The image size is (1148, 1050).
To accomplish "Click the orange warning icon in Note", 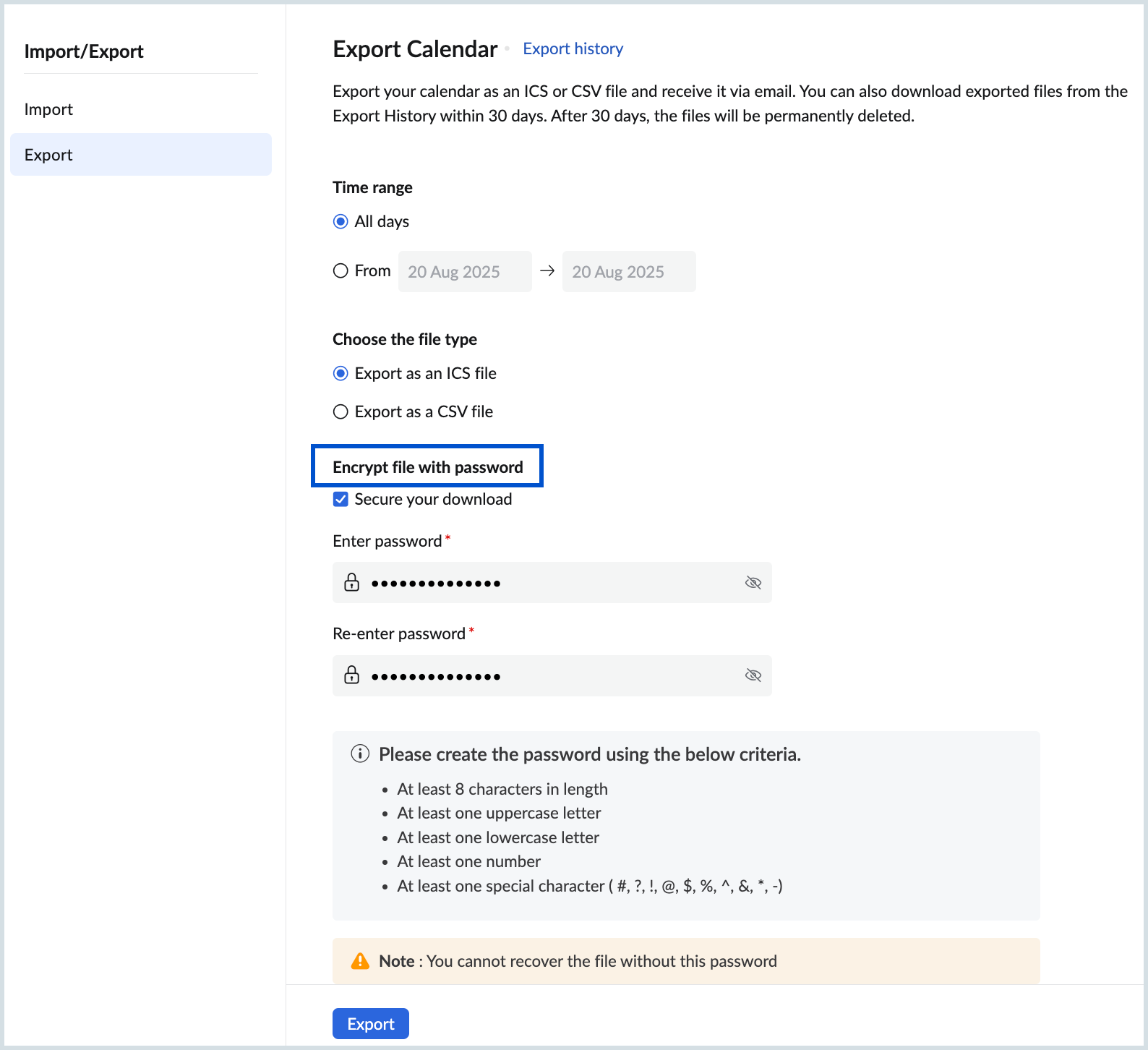I will coord(360,961).
